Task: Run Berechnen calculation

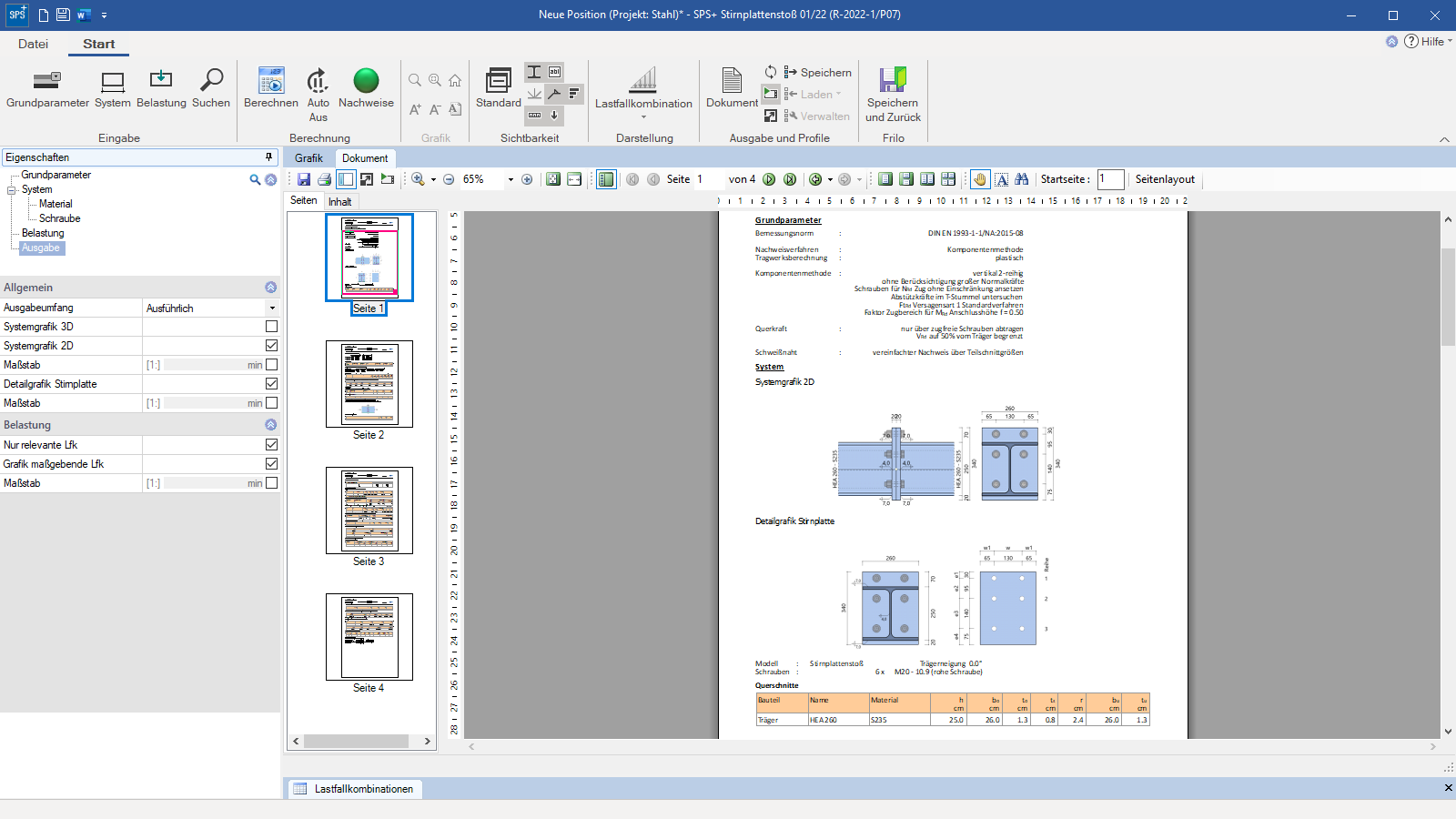Action: (271, 89)
